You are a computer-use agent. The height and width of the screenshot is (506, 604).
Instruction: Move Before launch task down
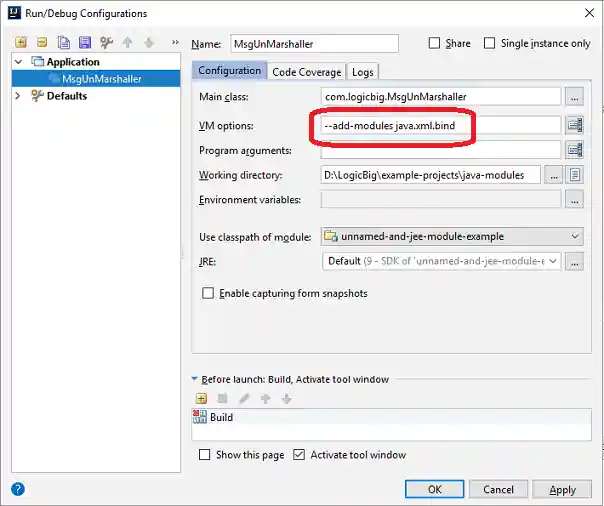pos(287,398)
